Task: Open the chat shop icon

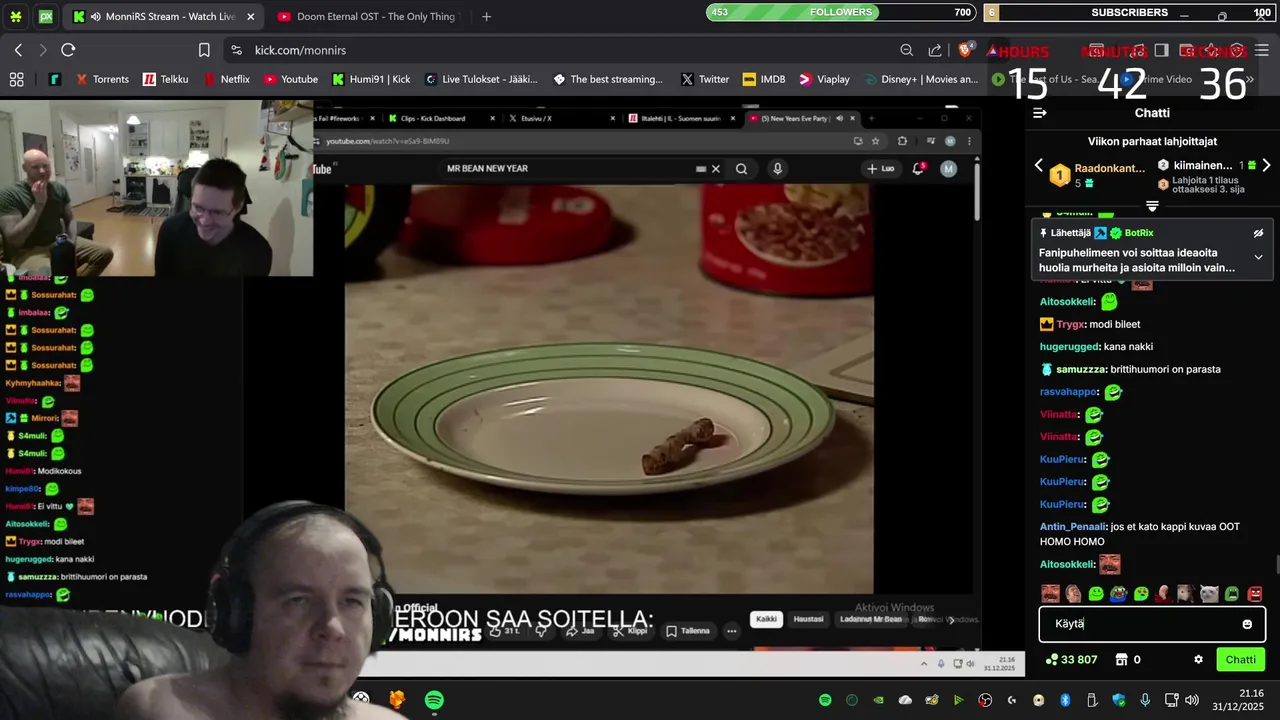Action: [x=1121, y=660]
